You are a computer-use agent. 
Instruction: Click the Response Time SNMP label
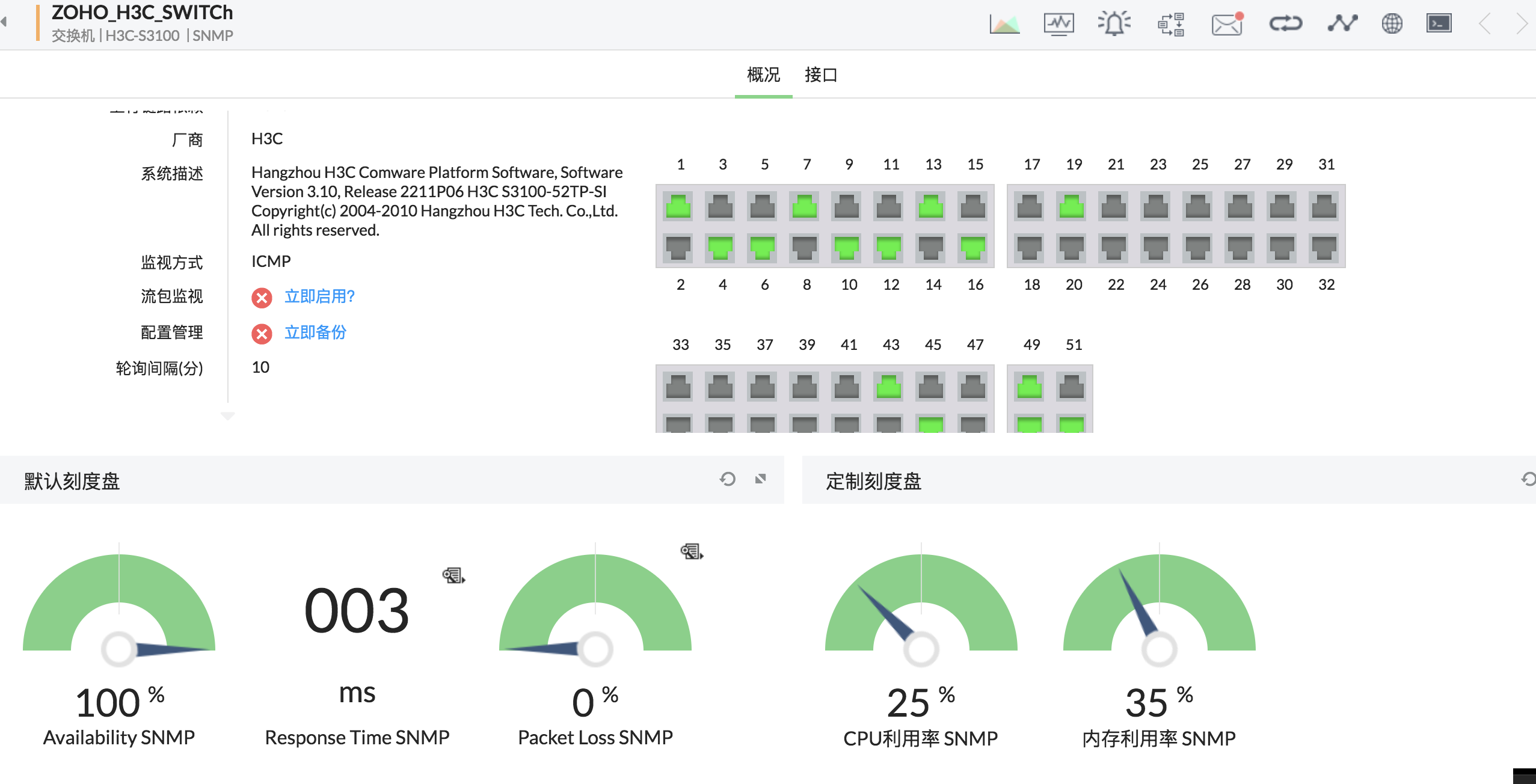pos(357,737)
